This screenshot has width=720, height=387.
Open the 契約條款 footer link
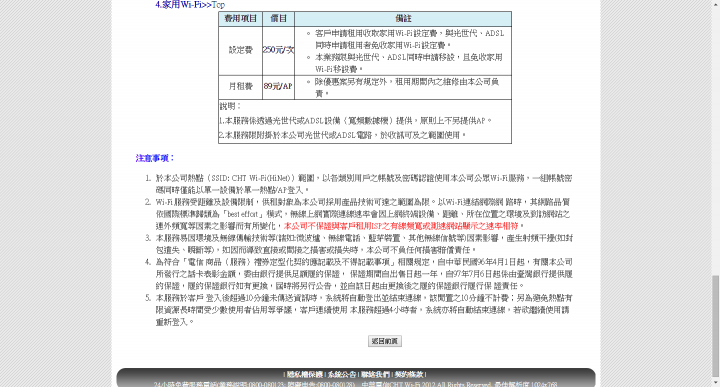pyautogui.click(x=409, y=375)
